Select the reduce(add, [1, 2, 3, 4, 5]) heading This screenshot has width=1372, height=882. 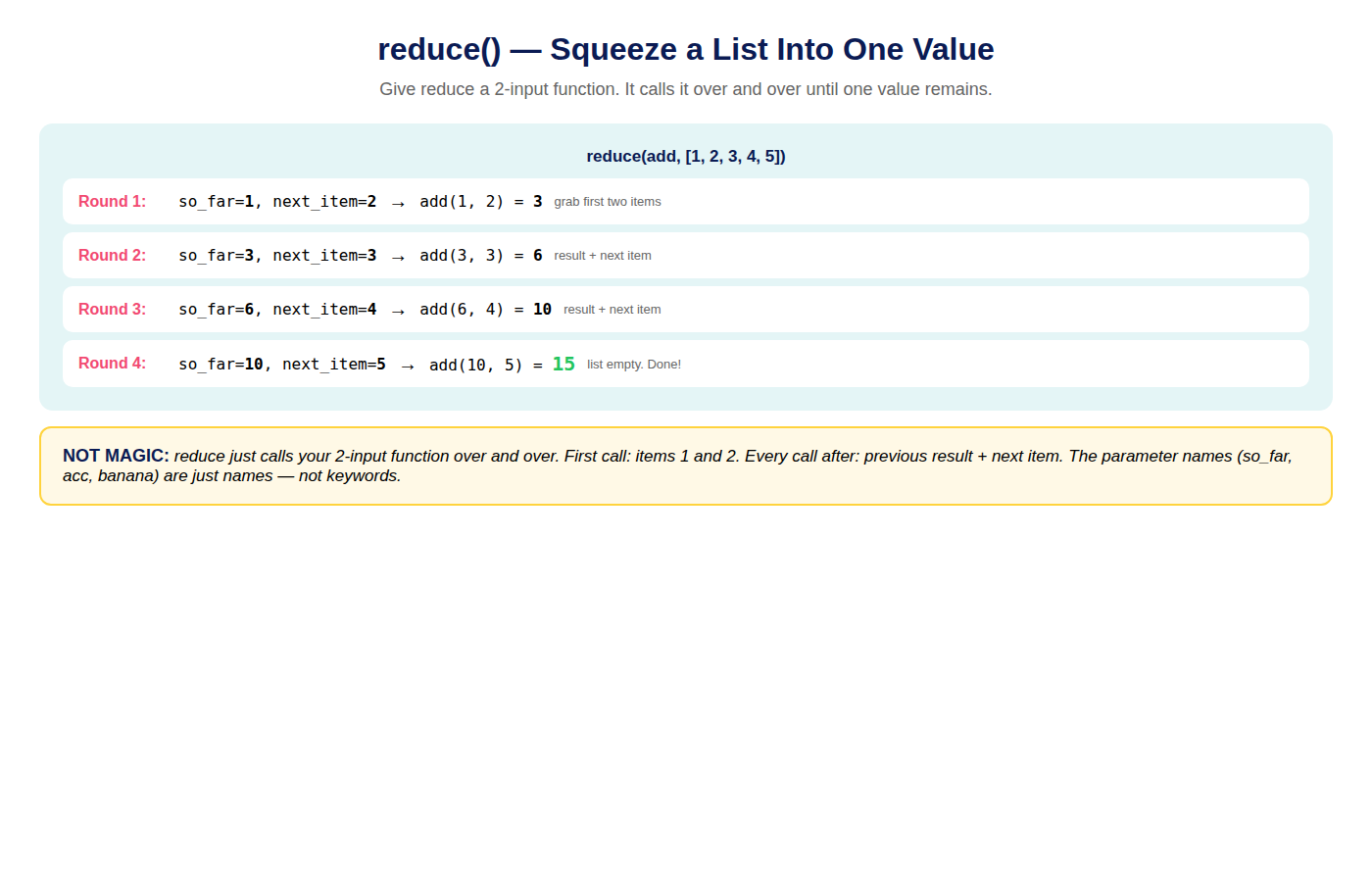(x=686, y=156)
